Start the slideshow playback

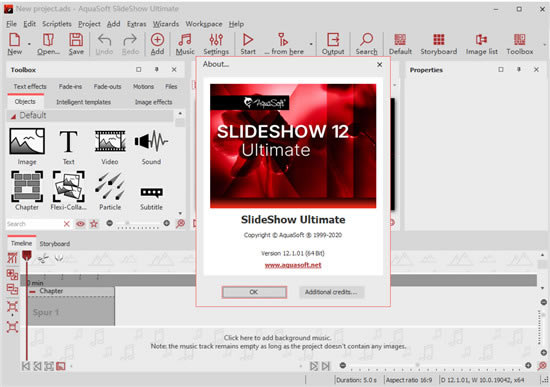[x=248, y=44]
